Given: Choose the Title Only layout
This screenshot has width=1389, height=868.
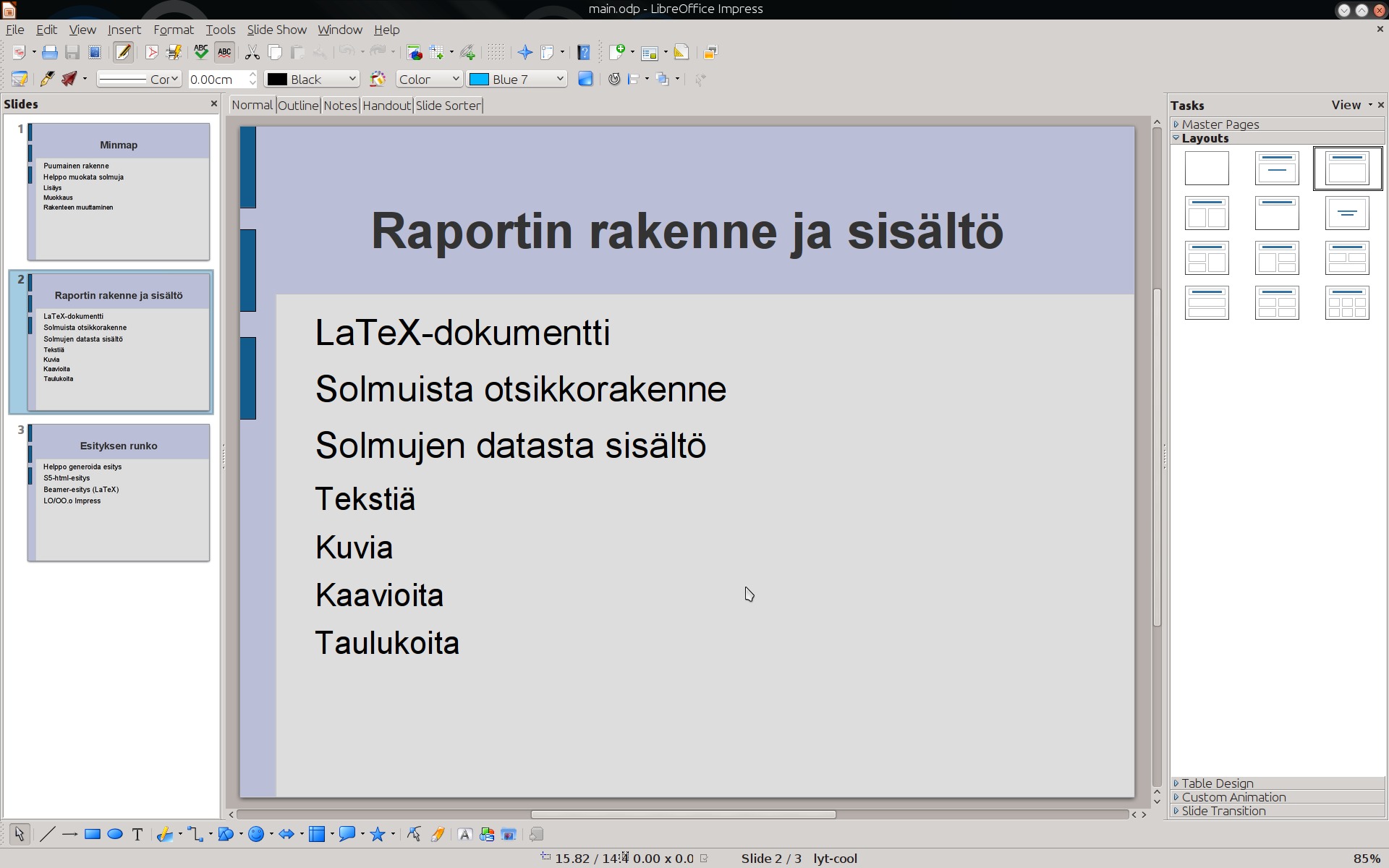Looking at the screenshot, I should coord(1277,213).
